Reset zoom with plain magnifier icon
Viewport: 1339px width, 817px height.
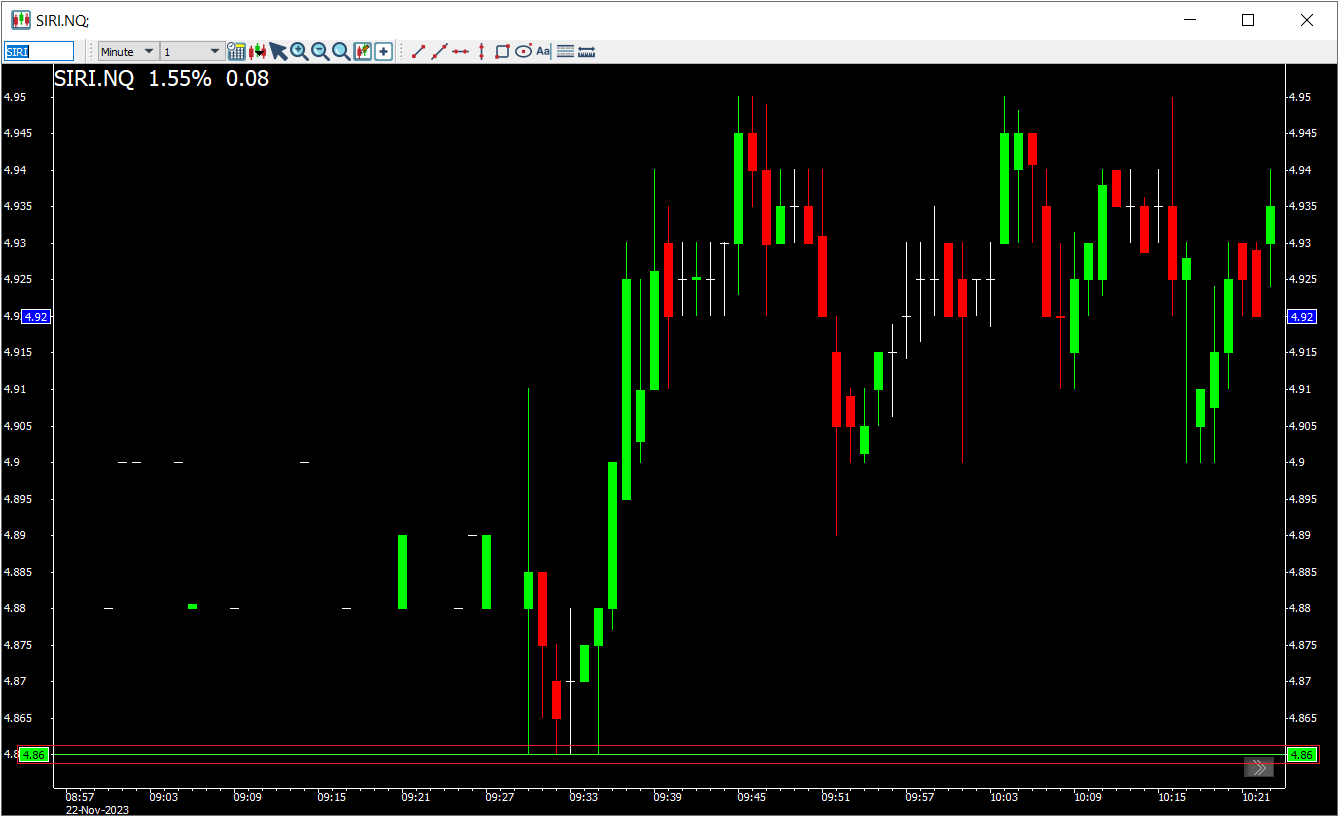tap(341, 51)
